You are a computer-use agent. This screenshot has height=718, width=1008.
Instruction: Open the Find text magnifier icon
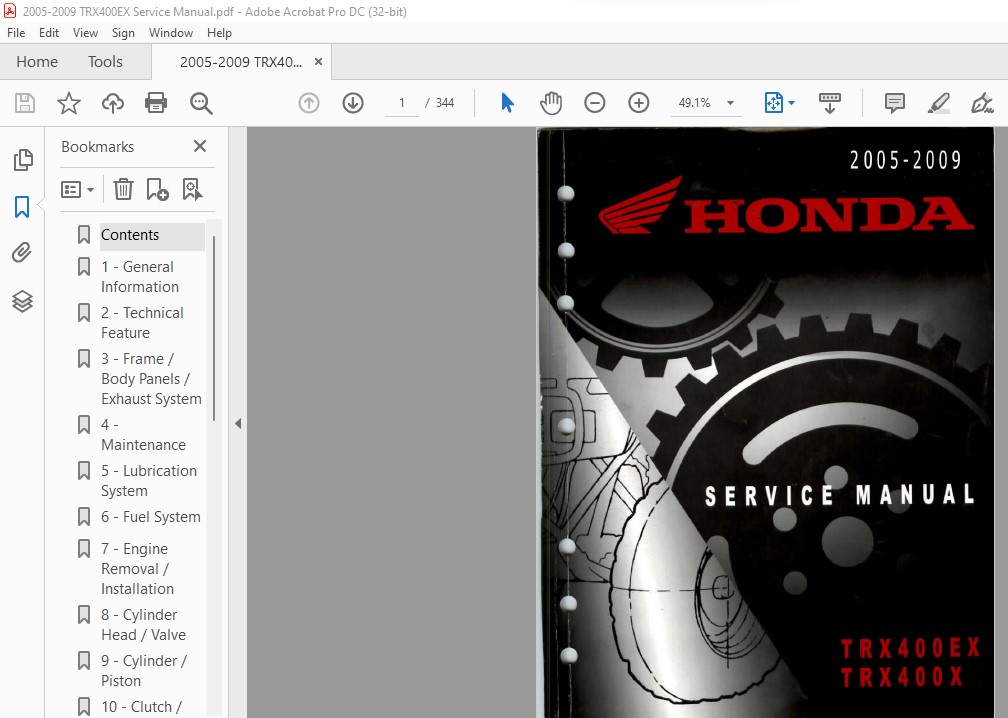coord(201,103)
